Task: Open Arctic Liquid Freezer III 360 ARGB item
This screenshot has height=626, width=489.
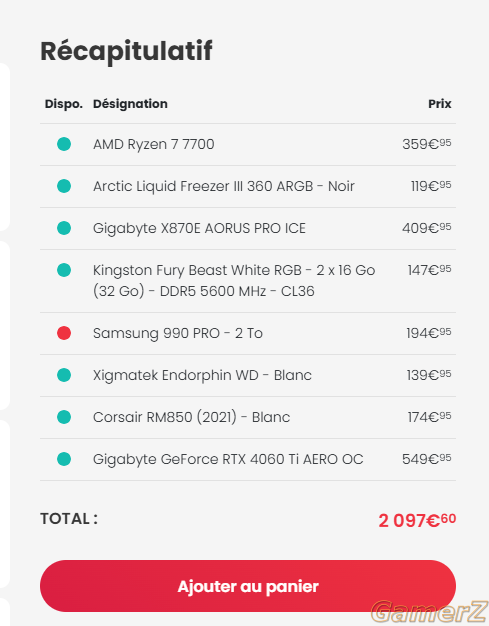Action: click(x=224, y=186)
